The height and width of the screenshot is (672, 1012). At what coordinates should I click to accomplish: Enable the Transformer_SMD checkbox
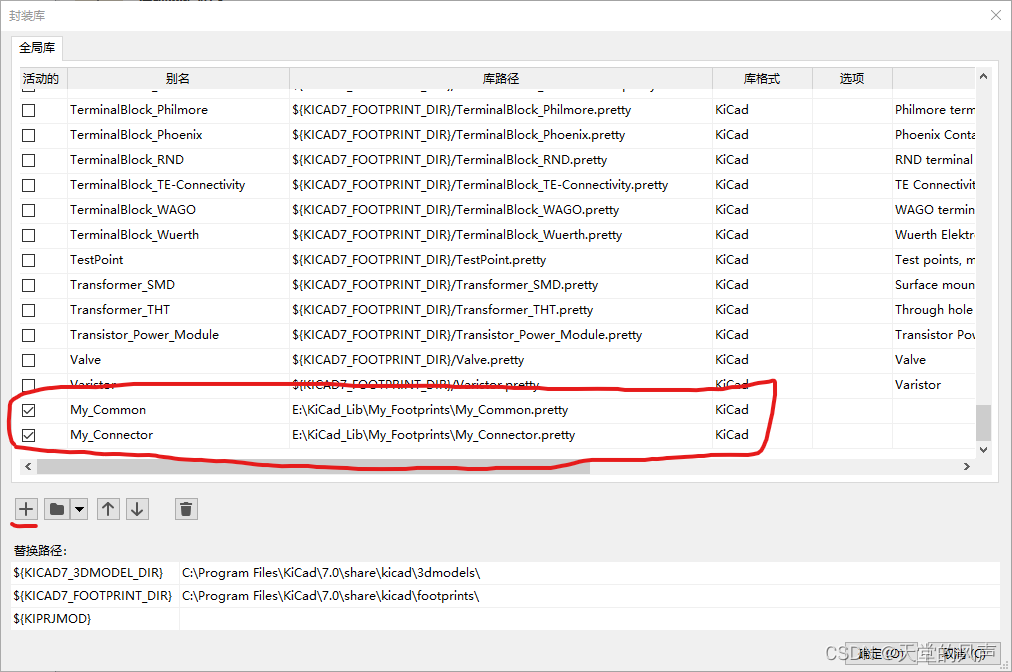pyautogui.click(x=28, y=285)
